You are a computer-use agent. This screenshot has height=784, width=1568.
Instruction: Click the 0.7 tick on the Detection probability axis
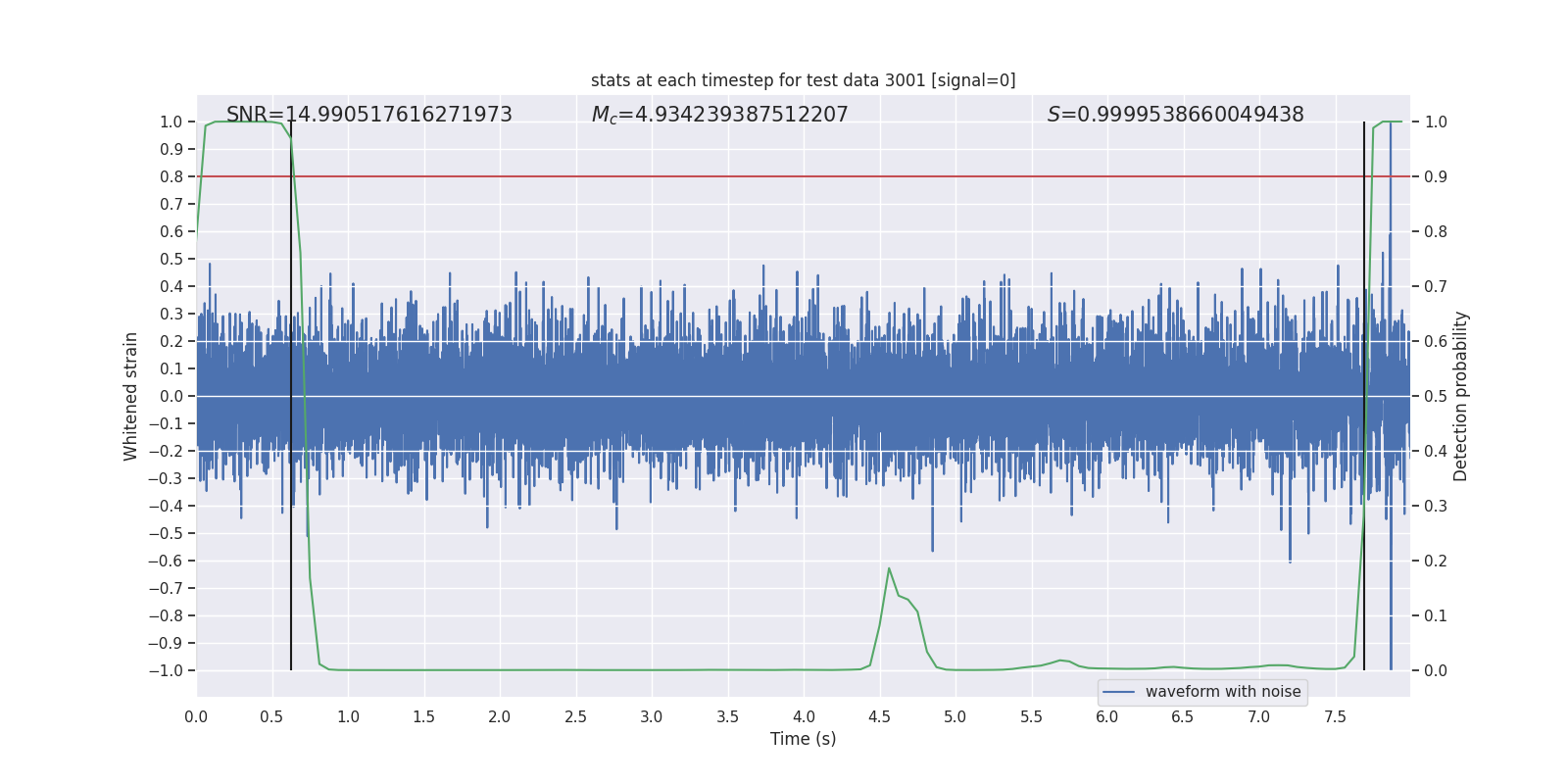(1436, 286)
